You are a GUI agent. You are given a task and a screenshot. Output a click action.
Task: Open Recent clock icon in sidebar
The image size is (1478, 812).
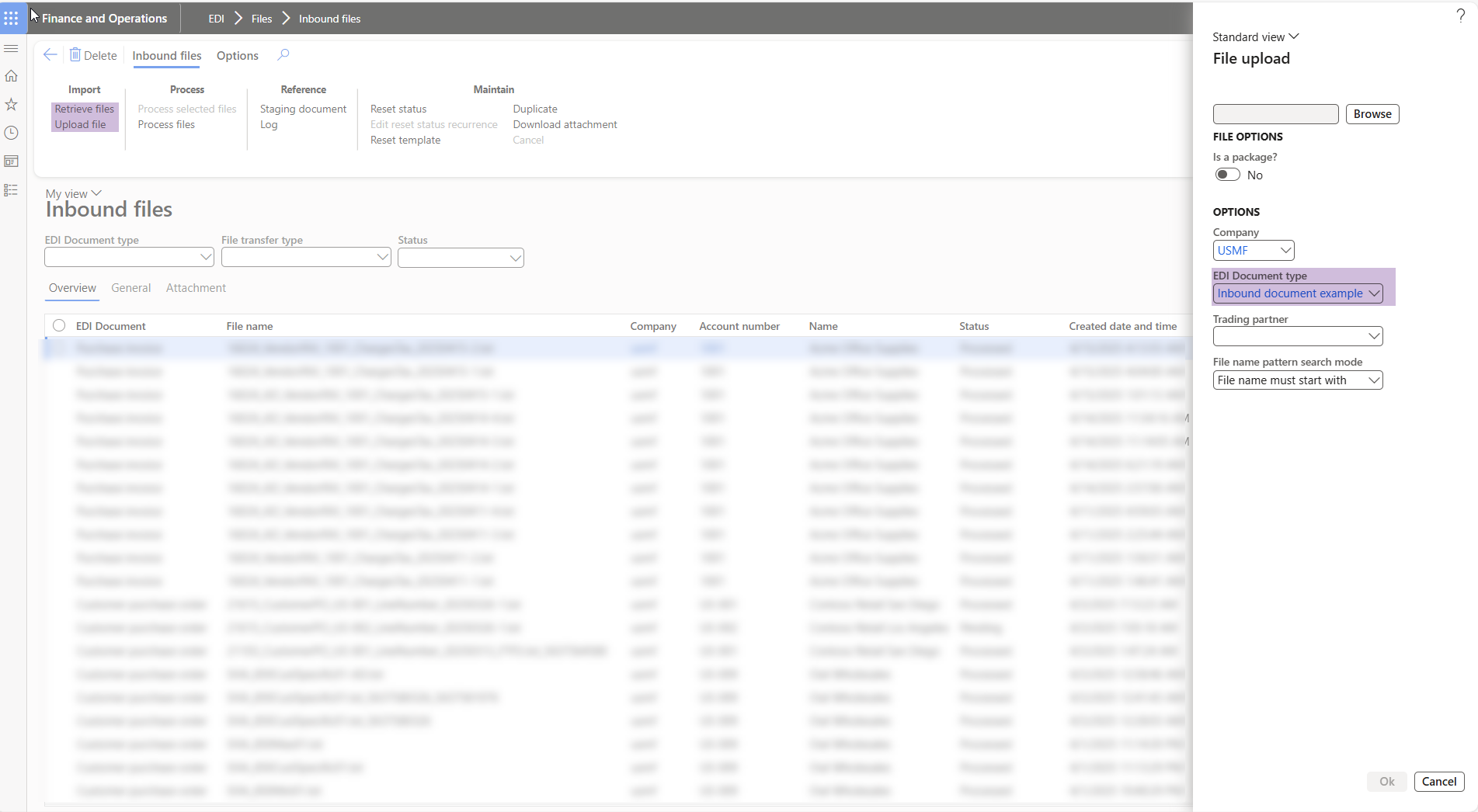click(12, 133)
